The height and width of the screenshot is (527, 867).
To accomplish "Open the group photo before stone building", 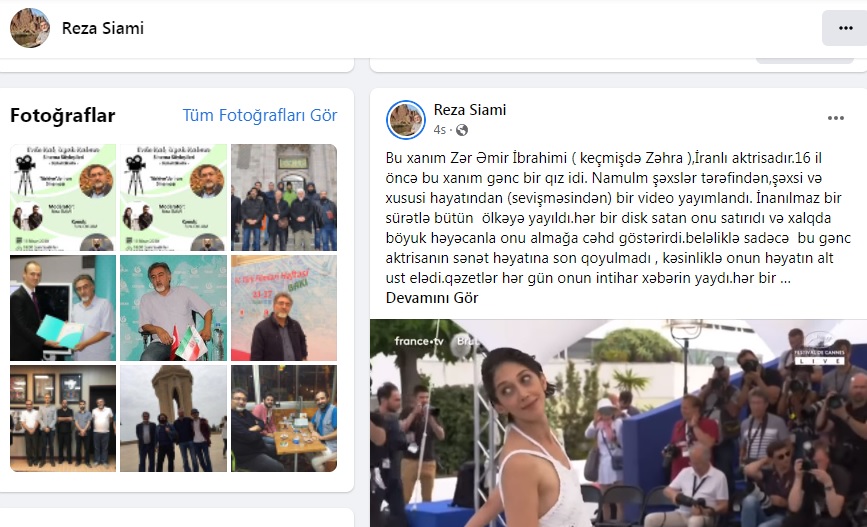I will (284, 197).
